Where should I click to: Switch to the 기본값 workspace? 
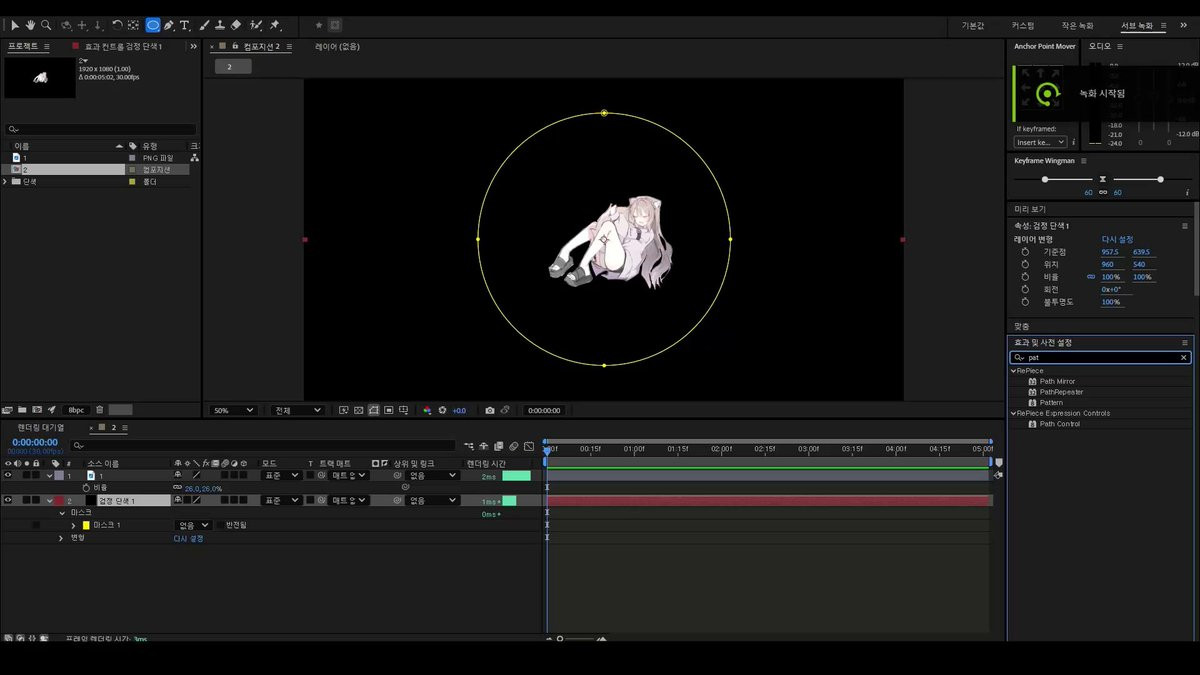point(973,25)
